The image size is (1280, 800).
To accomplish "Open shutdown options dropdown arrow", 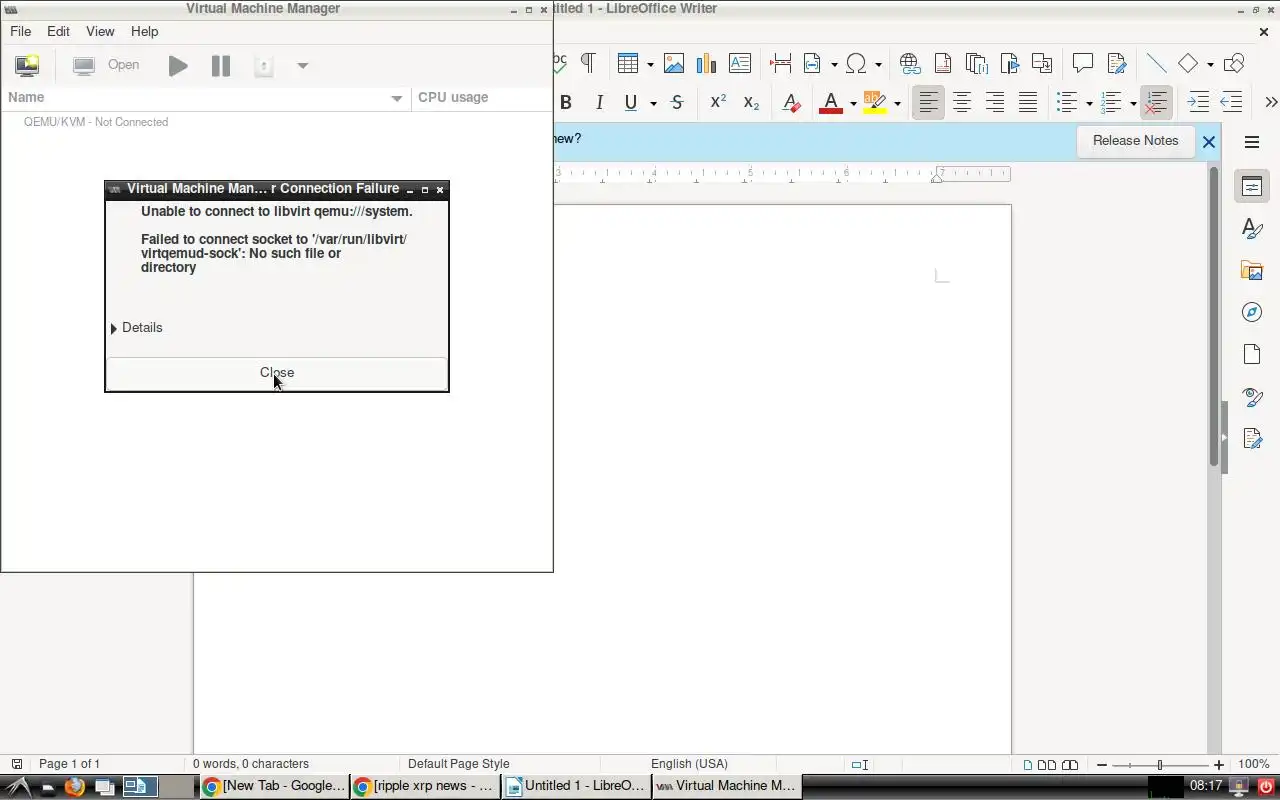I will [302, 66].
